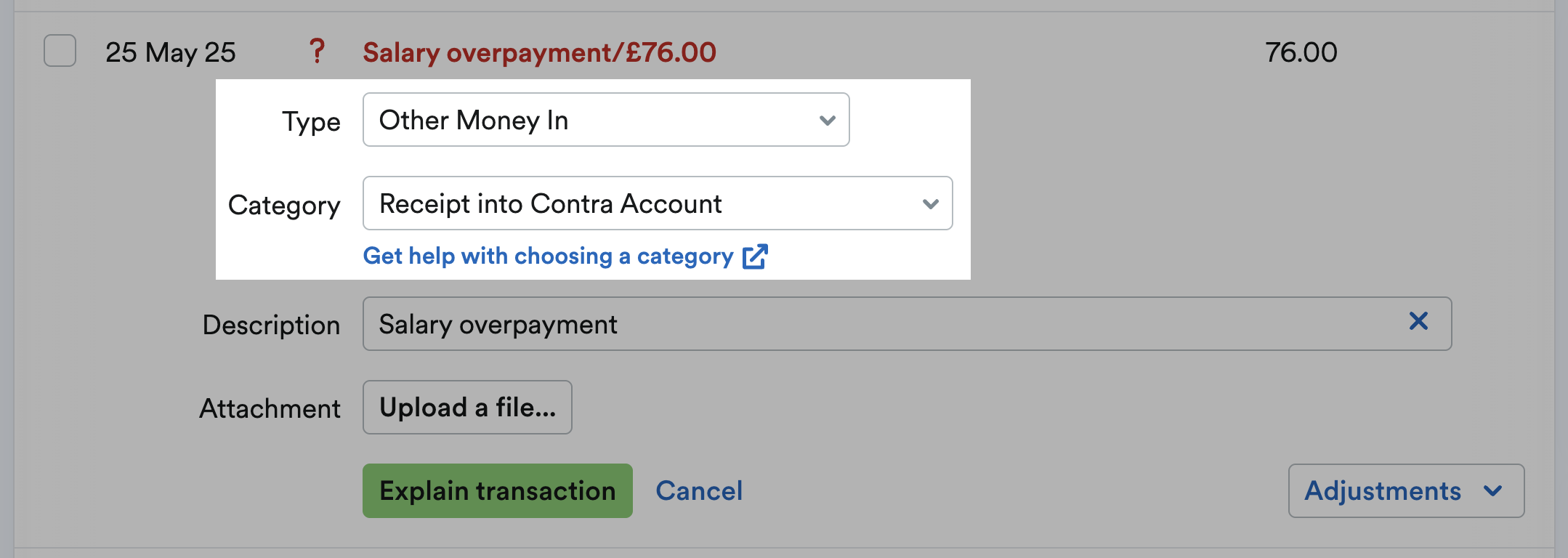
Task: Click the Description field label
Action: 271,325
